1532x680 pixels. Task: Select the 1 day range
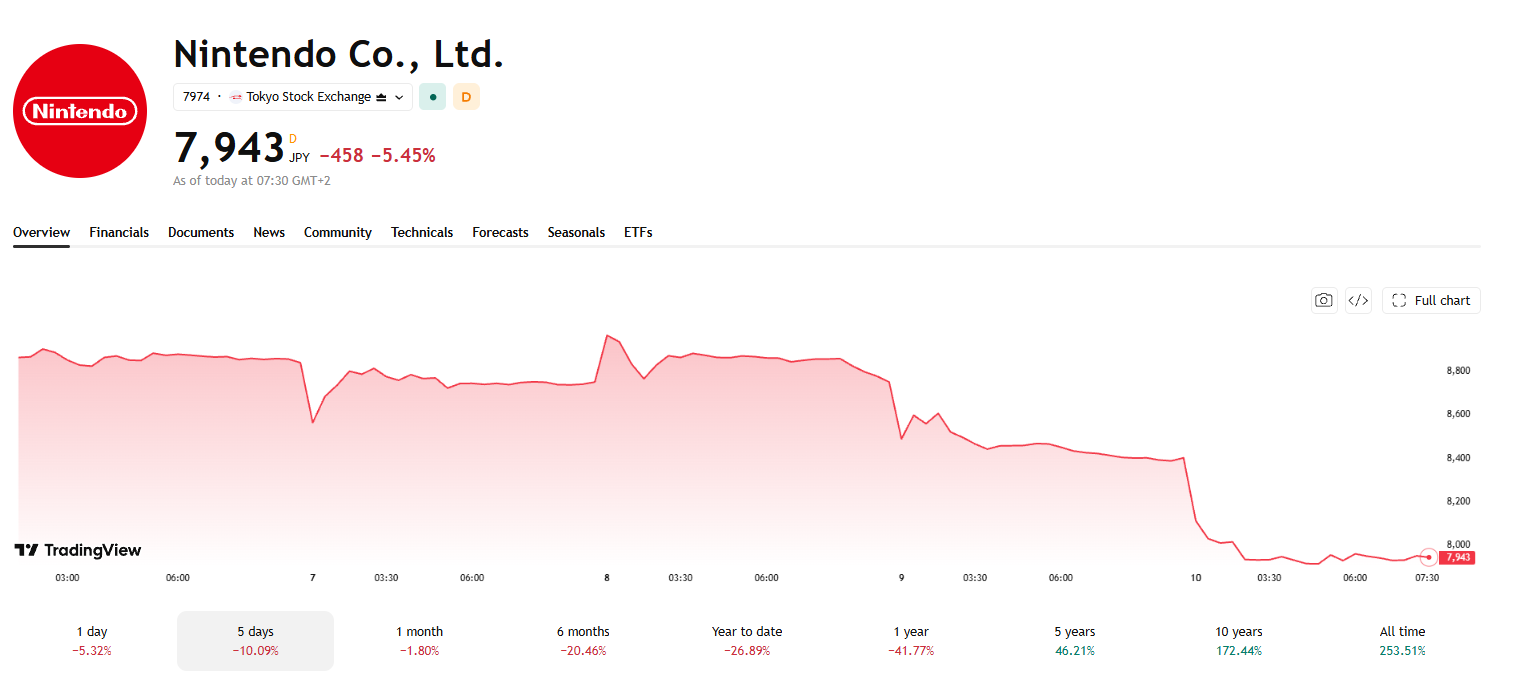coord(92,641)
